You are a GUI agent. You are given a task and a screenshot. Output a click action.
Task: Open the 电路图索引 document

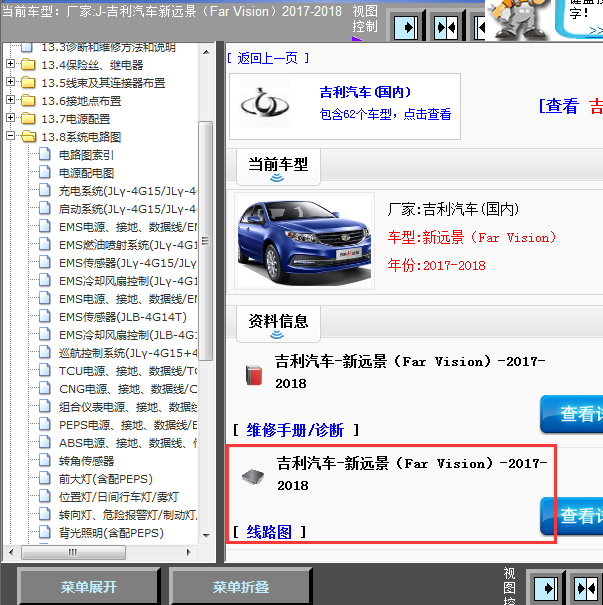[86, 155]
